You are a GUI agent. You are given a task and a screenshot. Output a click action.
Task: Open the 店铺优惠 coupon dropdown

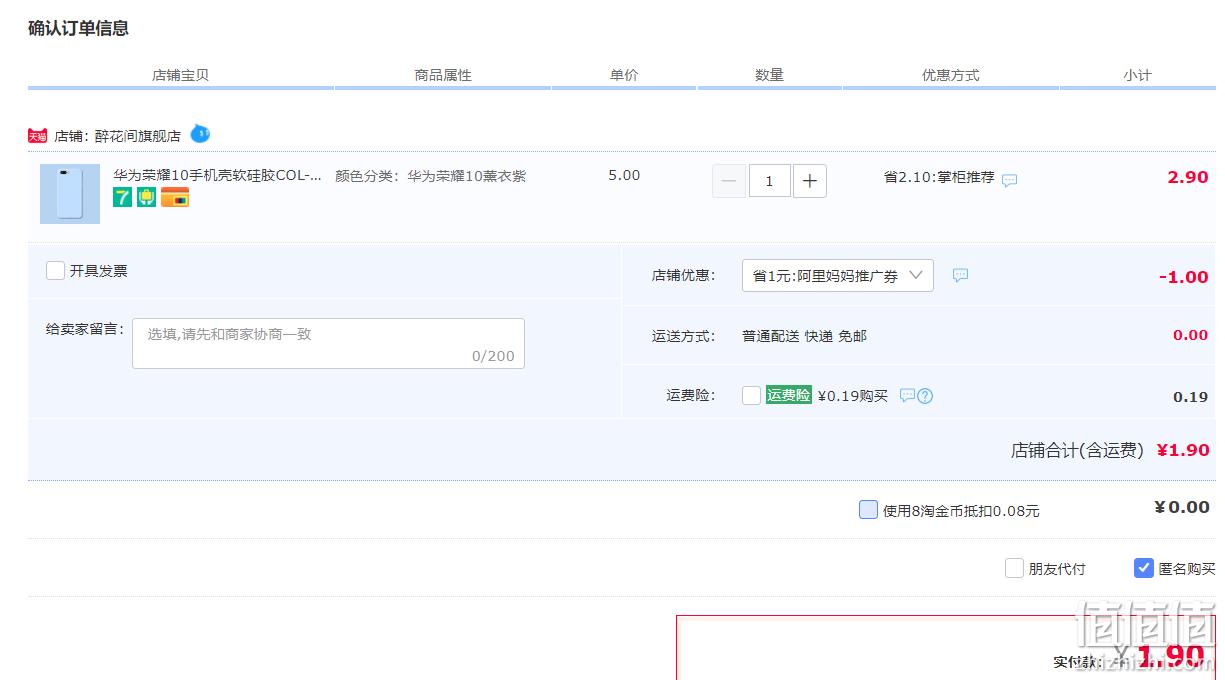pyautogui.click(x=838, y=276)
